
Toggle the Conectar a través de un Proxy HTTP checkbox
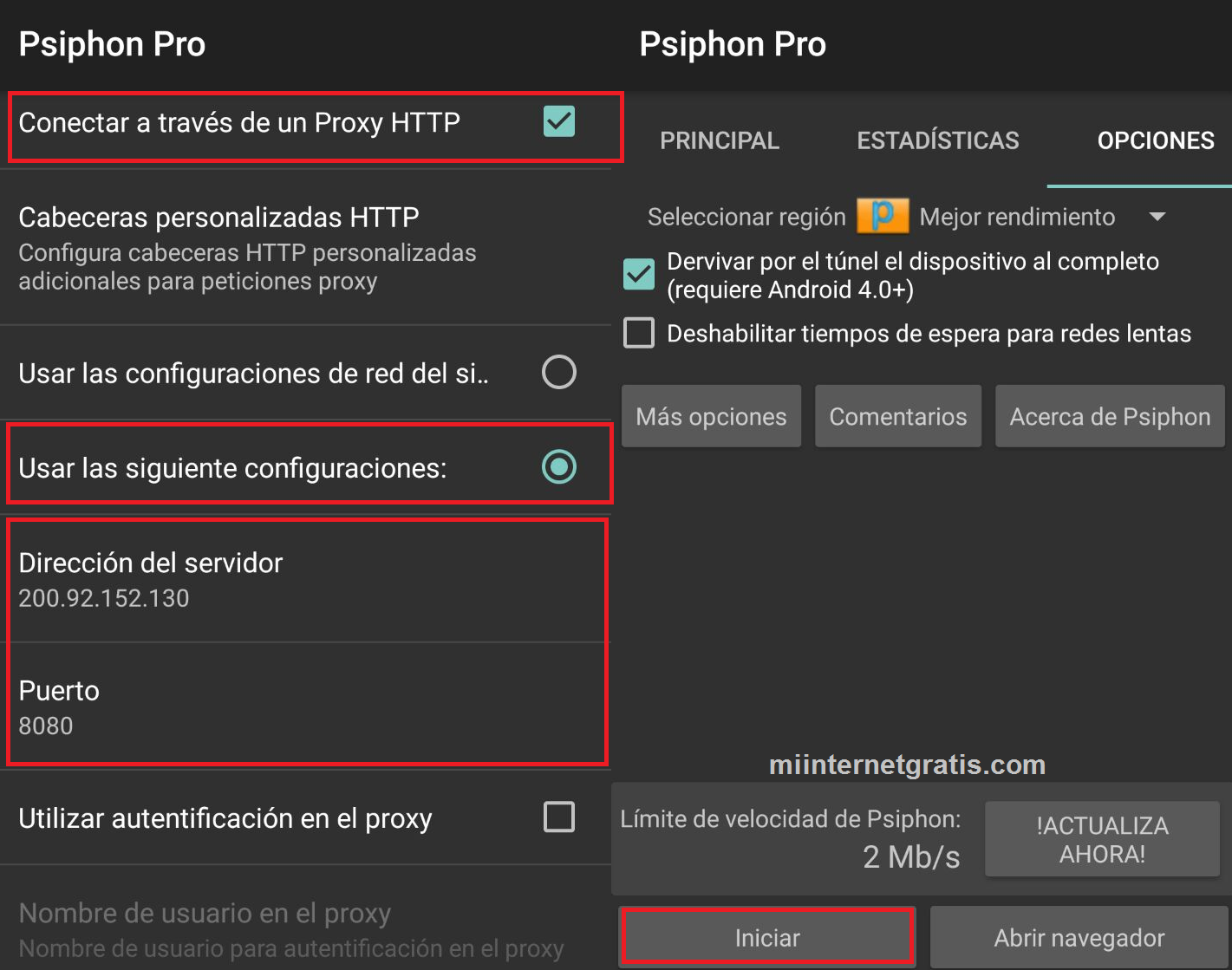(x=559, y=121)
